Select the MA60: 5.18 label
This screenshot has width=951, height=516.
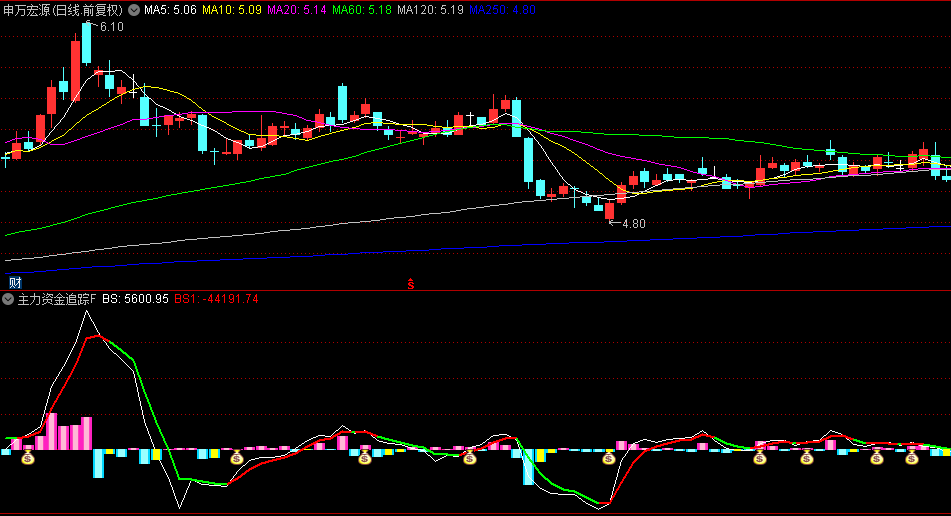tap(362, 10)
